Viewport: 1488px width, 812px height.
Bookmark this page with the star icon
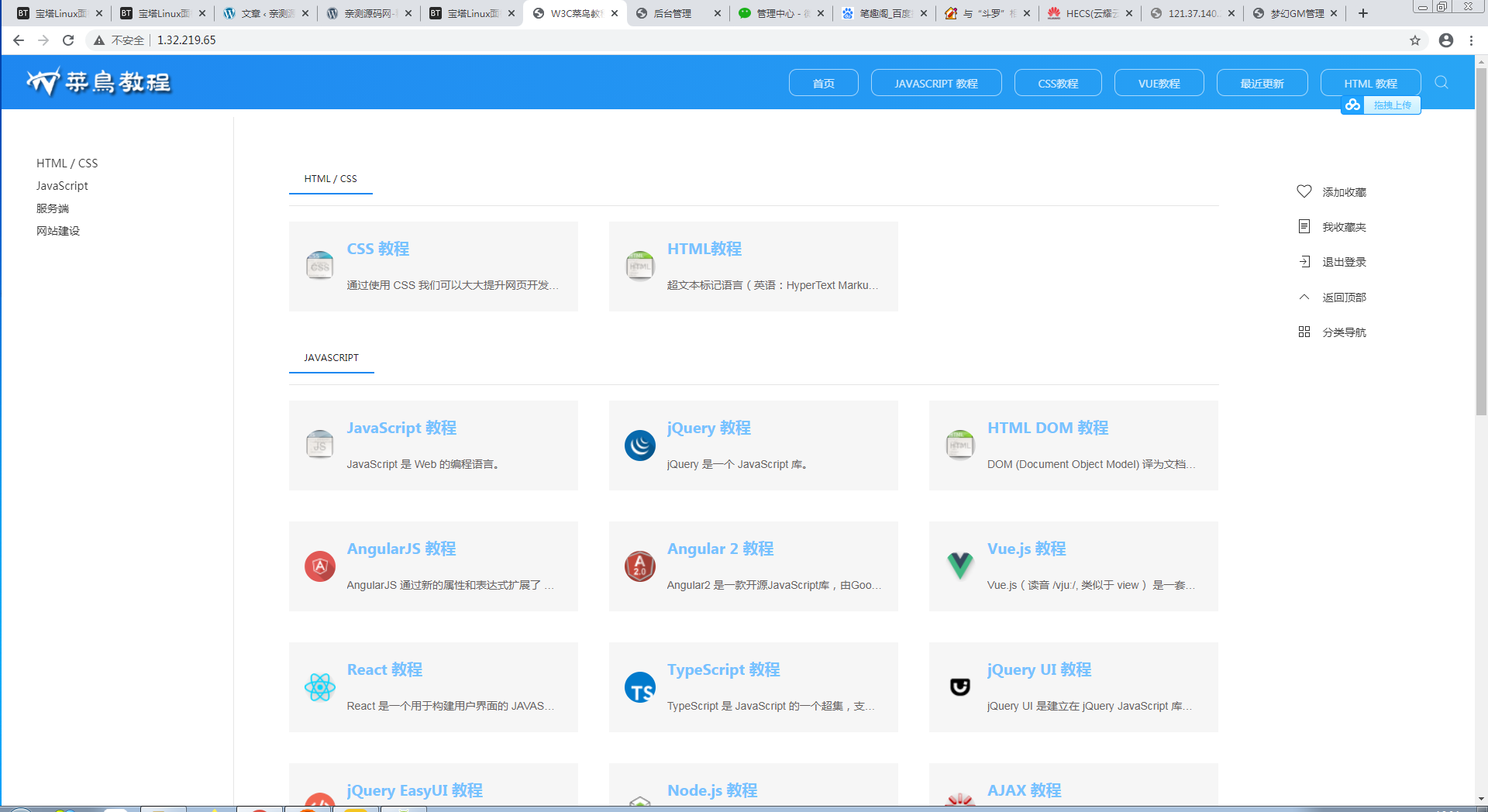(x=1415, y=40)
